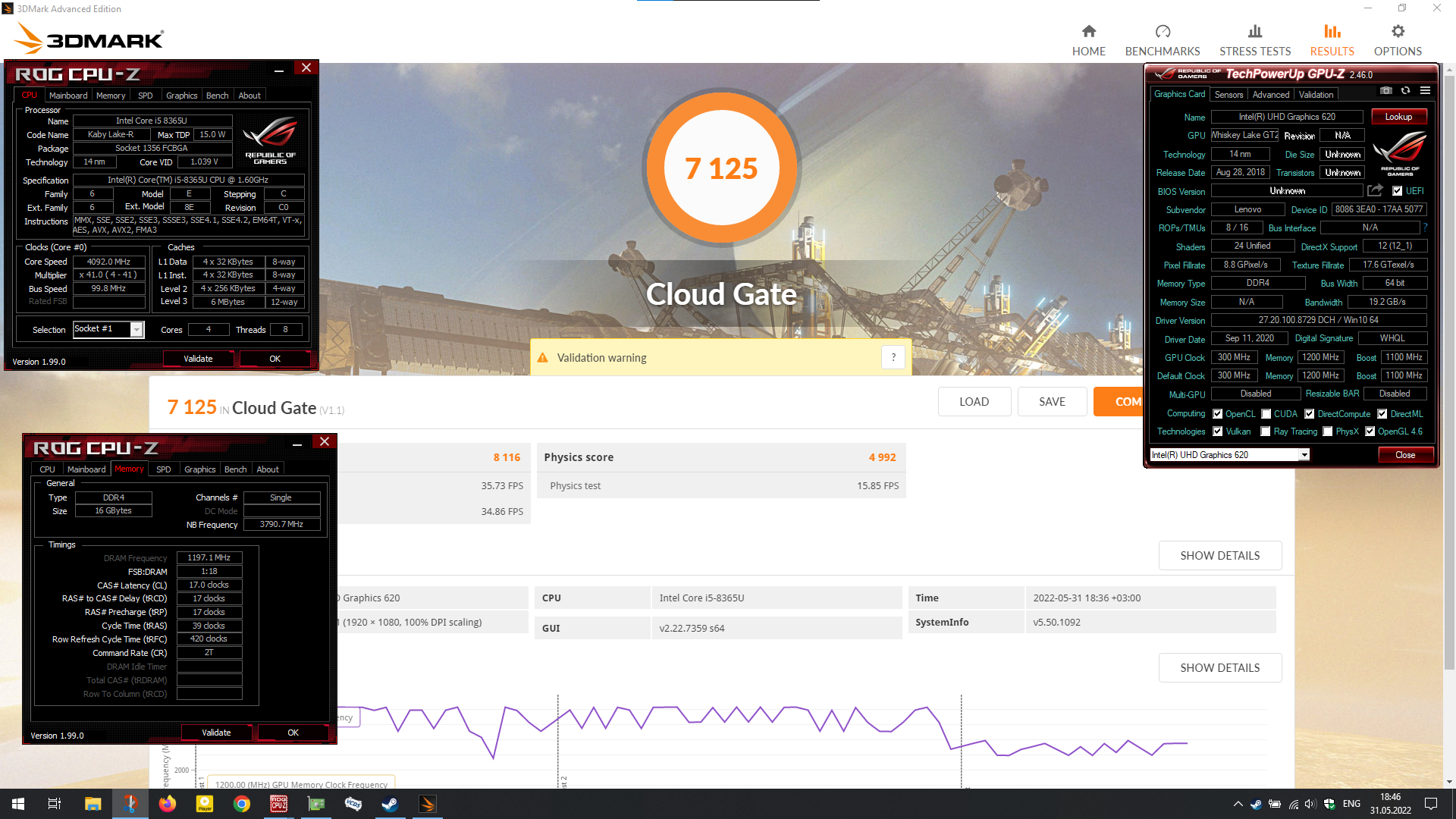This screenshot has height=819, width=1456.
Task: Toggle the Ray Tracing checkbox in GPU-Z
Action: (1265, 431)
